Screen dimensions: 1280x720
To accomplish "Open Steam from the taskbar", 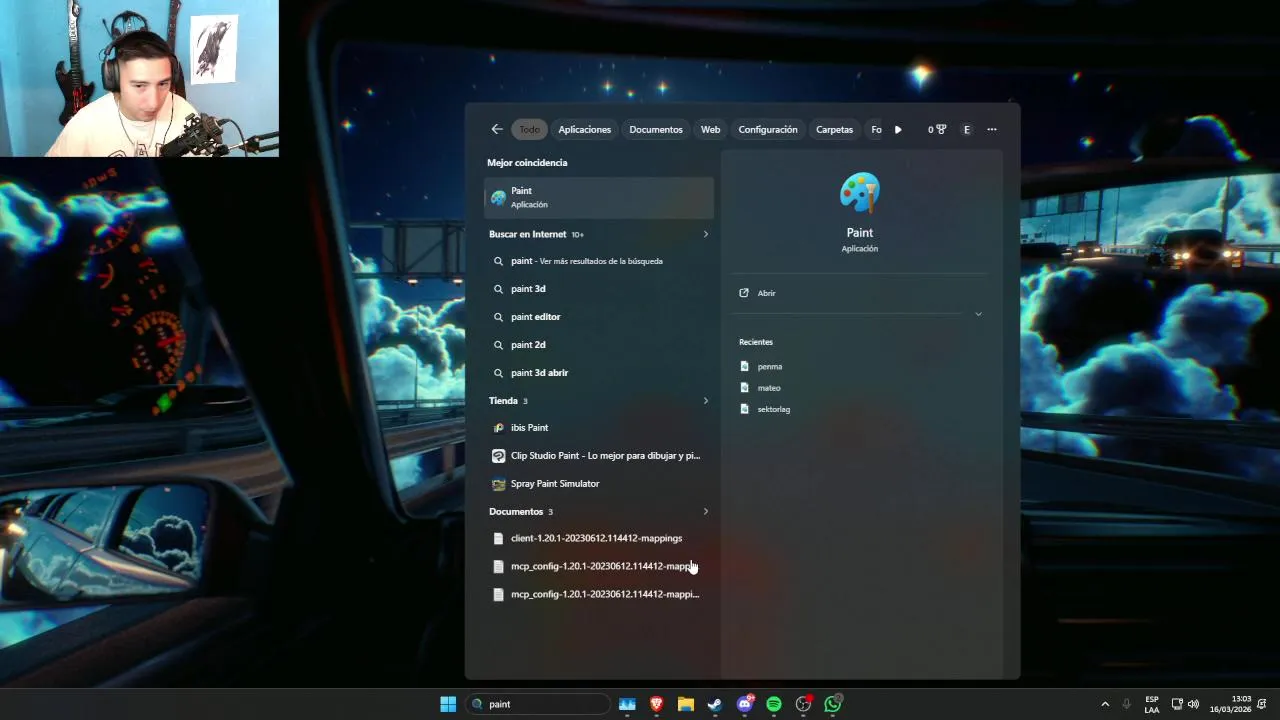I will pyautogui.click(x=715, y=704).
